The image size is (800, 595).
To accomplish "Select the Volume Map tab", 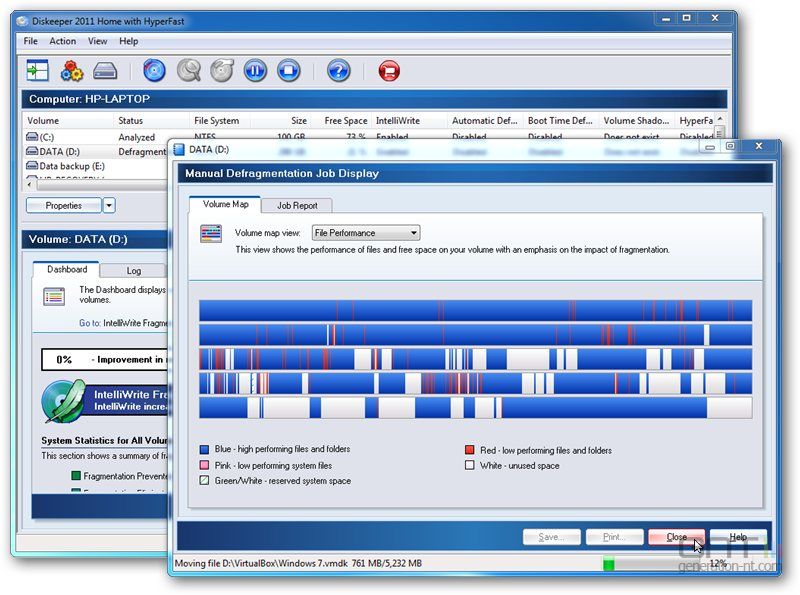I will [x=225, y=204].
